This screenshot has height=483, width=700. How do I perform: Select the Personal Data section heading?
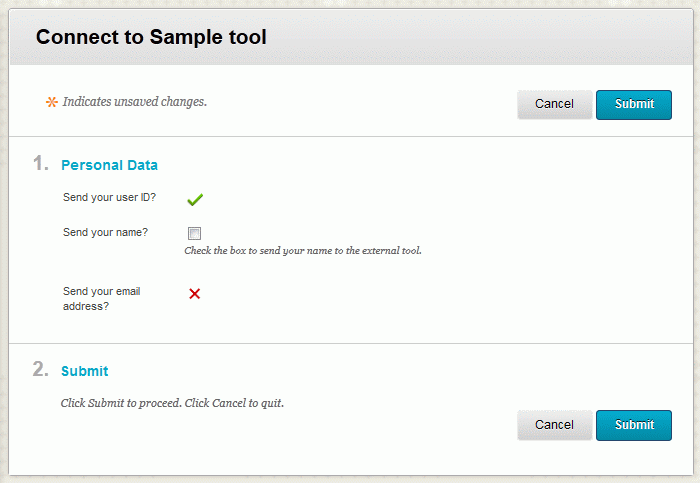tap(109, 165)
